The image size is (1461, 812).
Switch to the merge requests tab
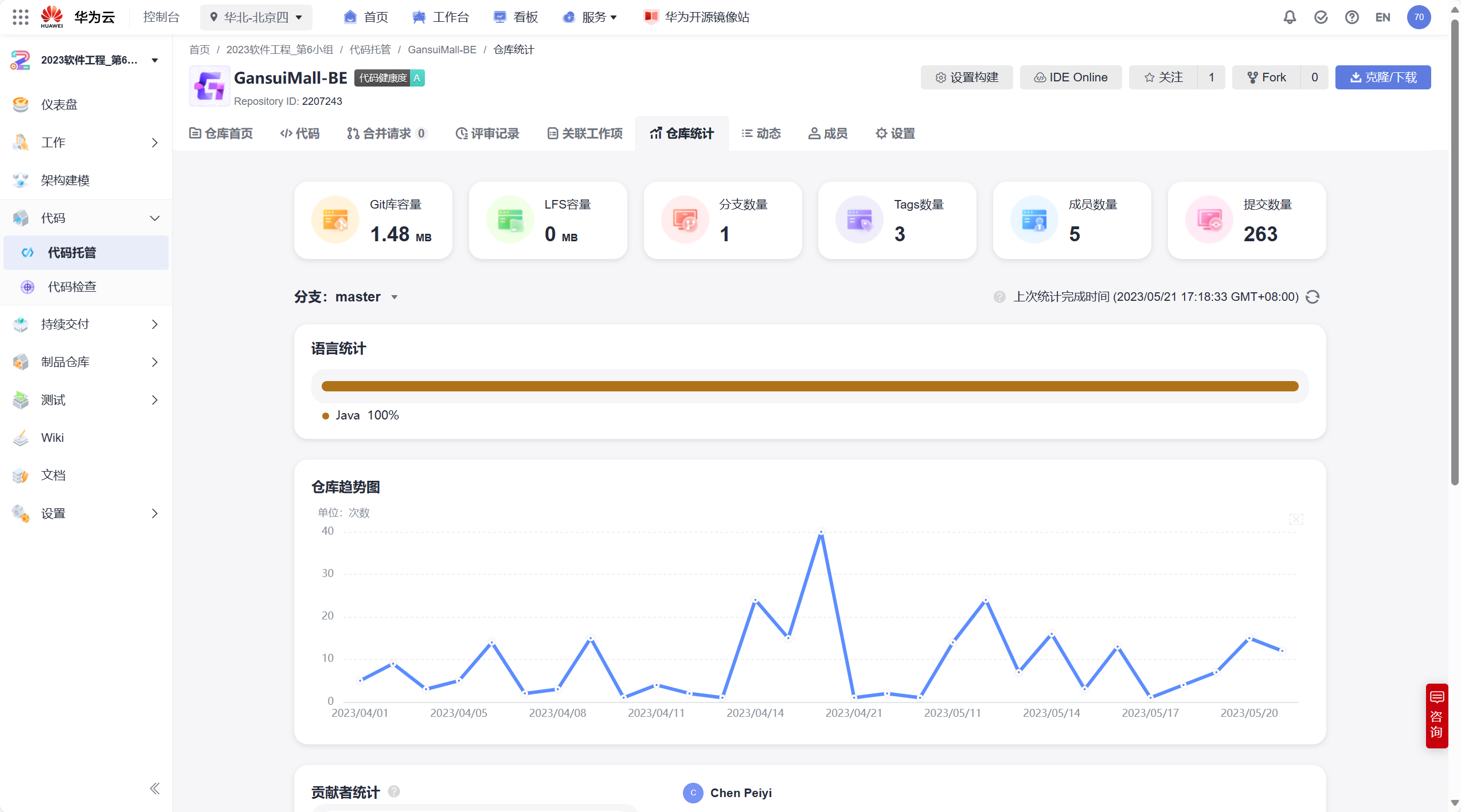pos(386,134)
